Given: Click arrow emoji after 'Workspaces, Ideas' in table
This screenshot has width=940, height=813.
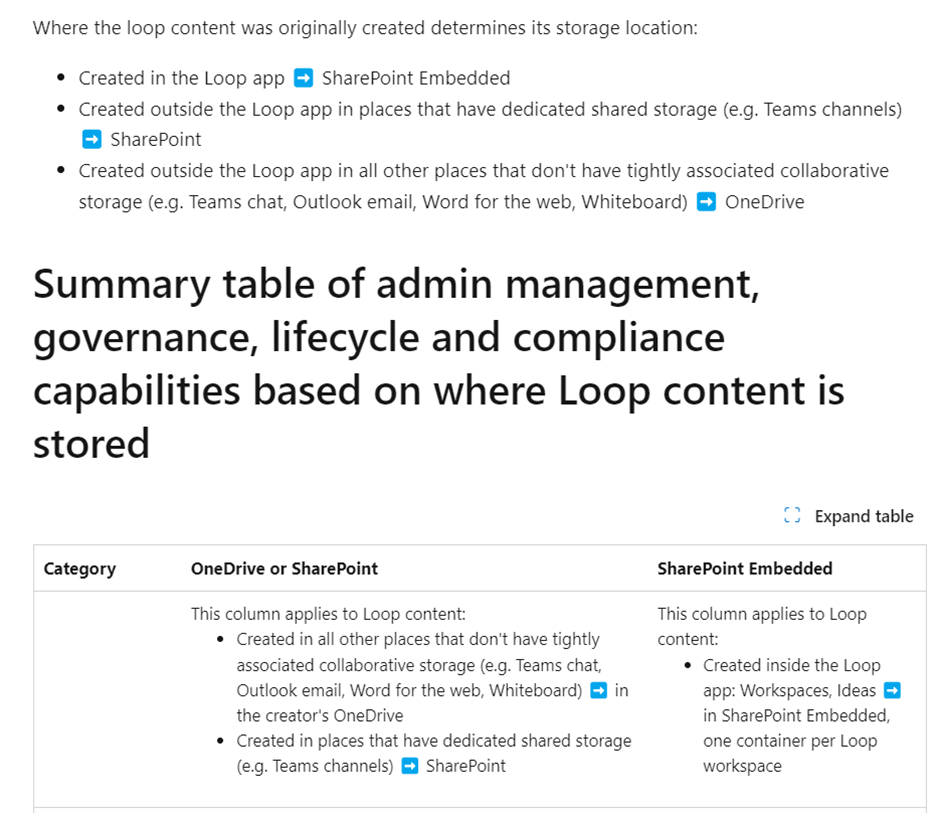Looking at the screenshot, I should click(x=892, y=690).
